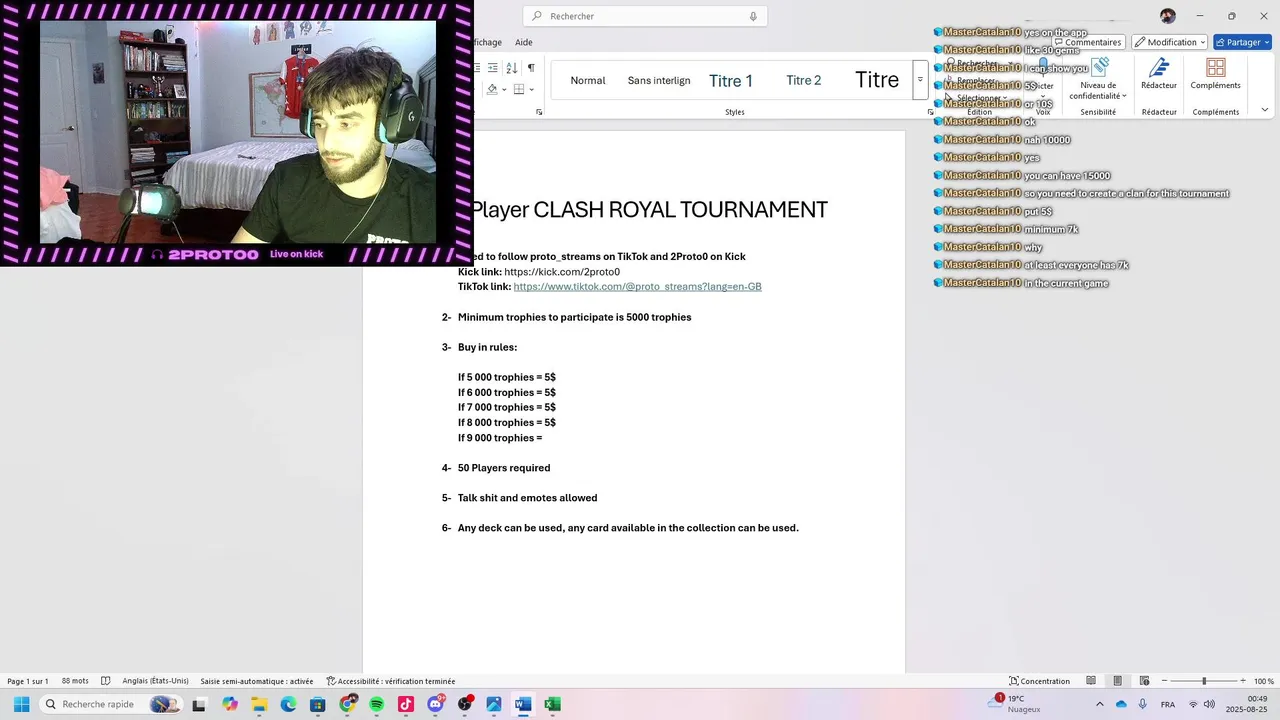The width and height of the screenshot is (1280, 720).
Task: Open File Explorer from the taskbar
Action: click(259, 704)
